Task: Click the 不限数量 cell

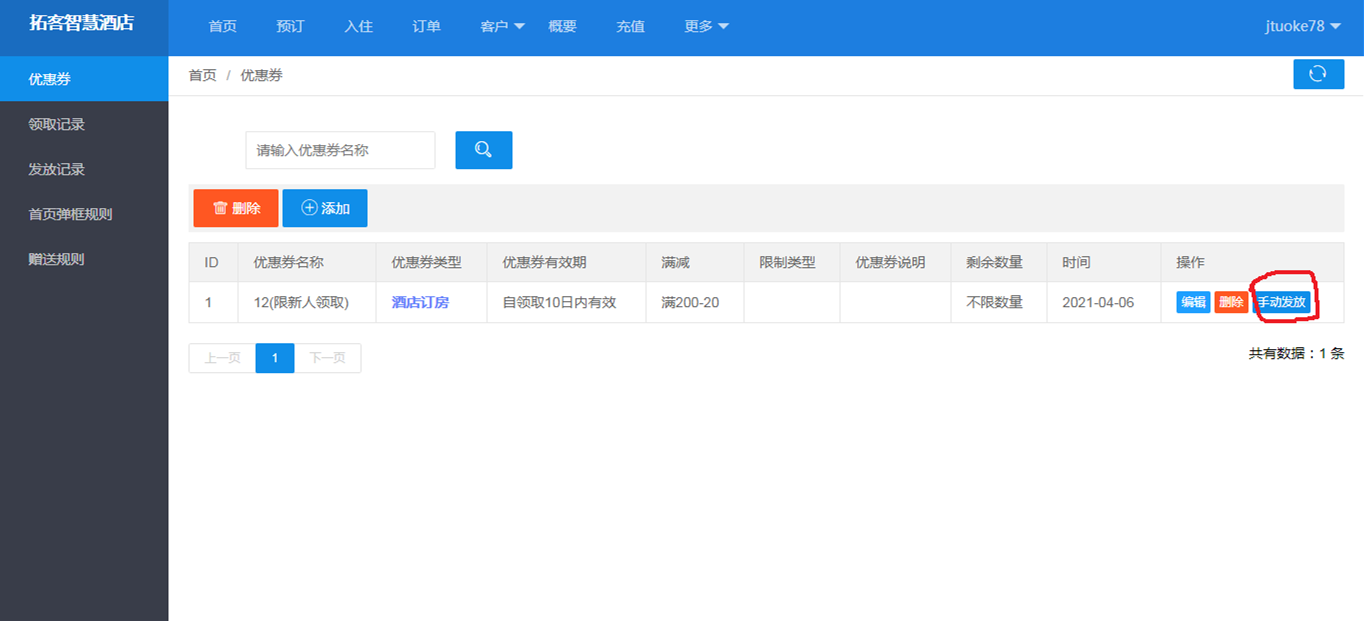Action: 999,302
